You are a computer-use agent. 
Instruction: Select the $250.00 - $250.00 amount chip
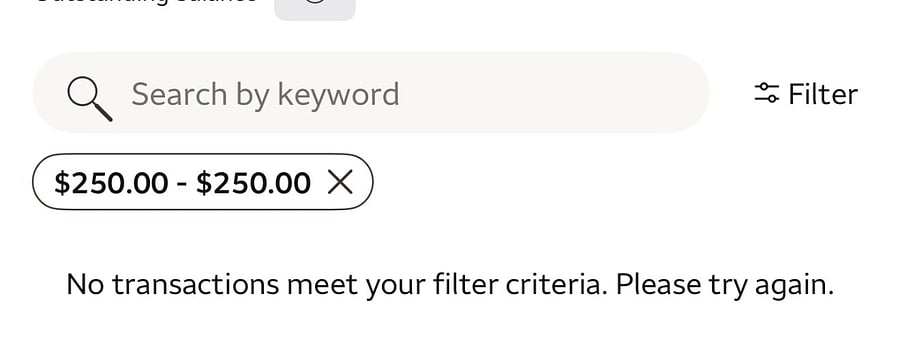(203, 182)
